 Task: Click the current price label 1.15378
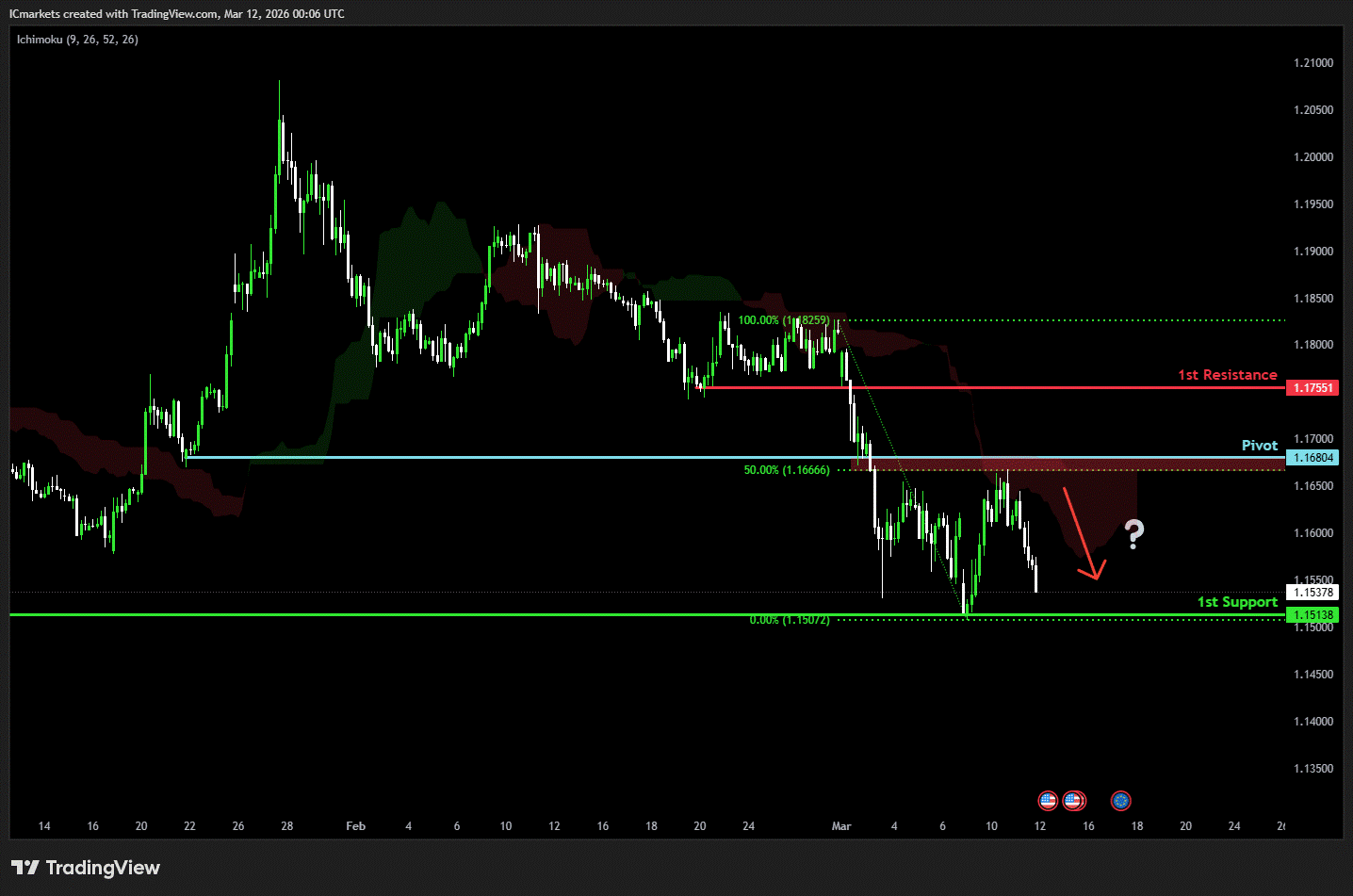1312,593
